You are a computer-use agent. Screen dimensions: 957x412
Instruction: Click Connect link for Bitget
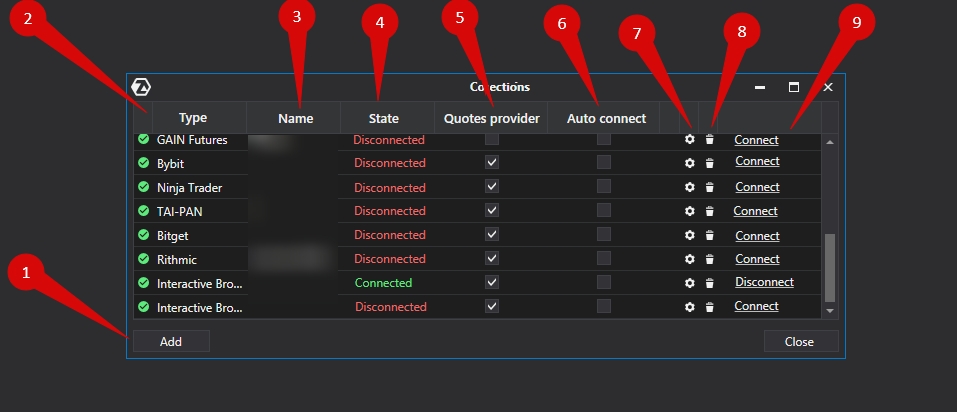point(757,235)
